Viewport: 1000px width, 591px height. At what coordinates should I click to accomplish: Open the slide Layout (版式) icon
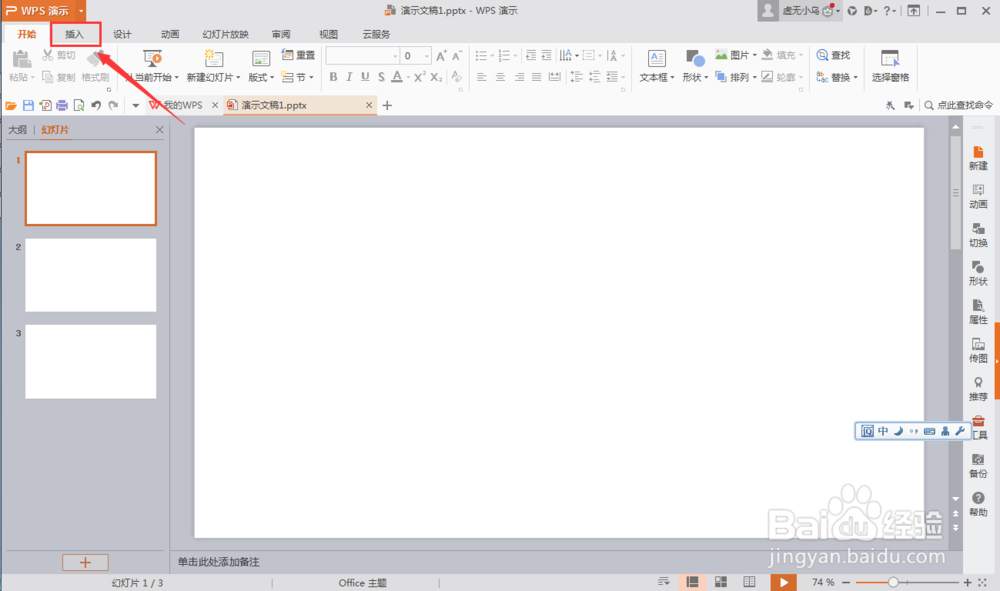pos(261,59)
